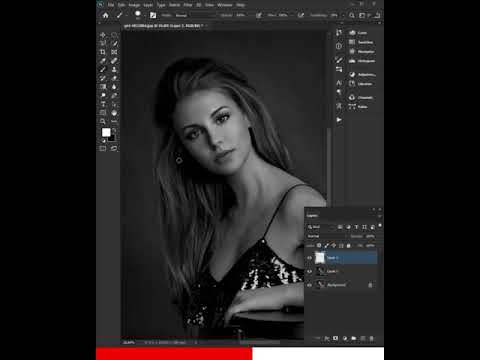Open the Image menu
The width and height of the screenshot is (480, 360).
click(x=134, y=5)
